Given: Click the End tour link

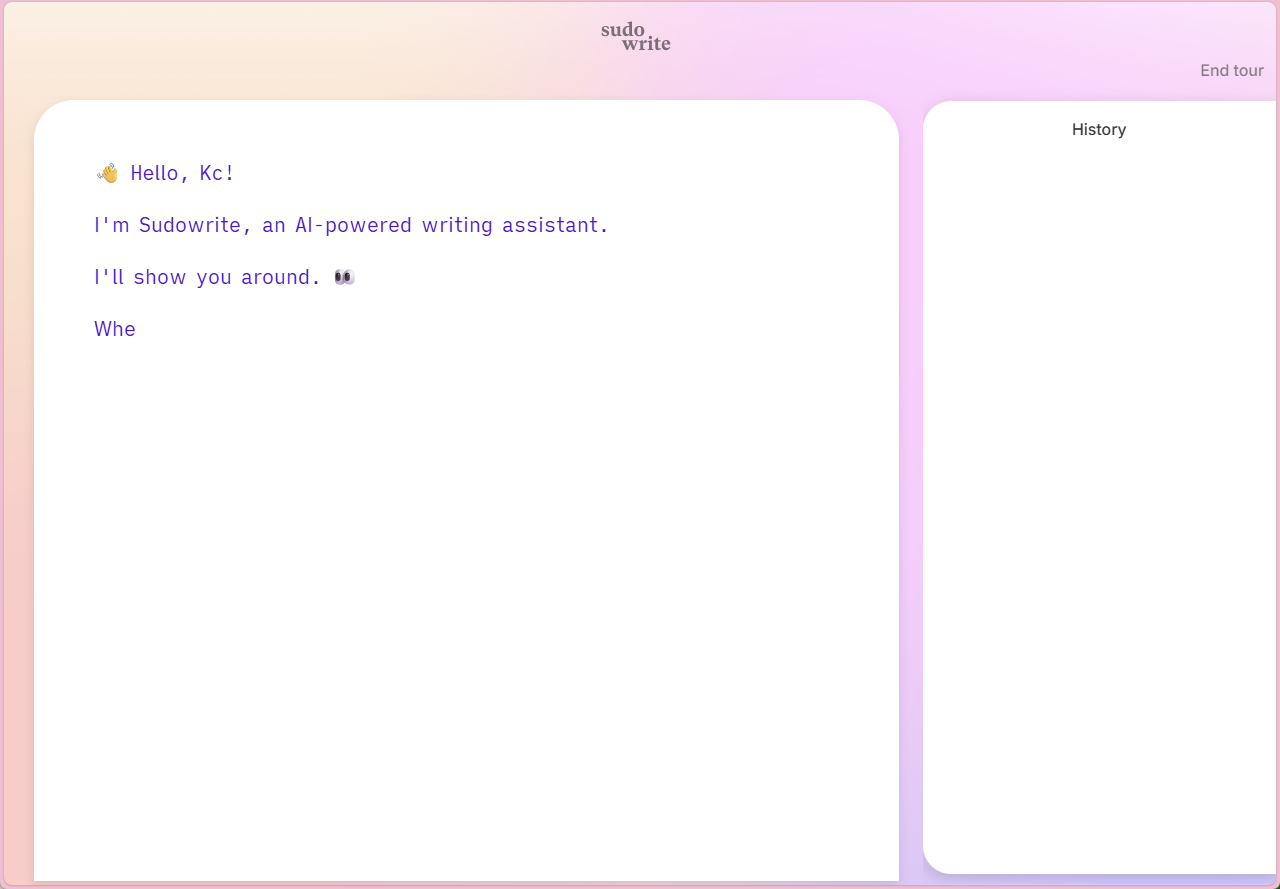Looking at the screenshot, I should point(1232,71).
